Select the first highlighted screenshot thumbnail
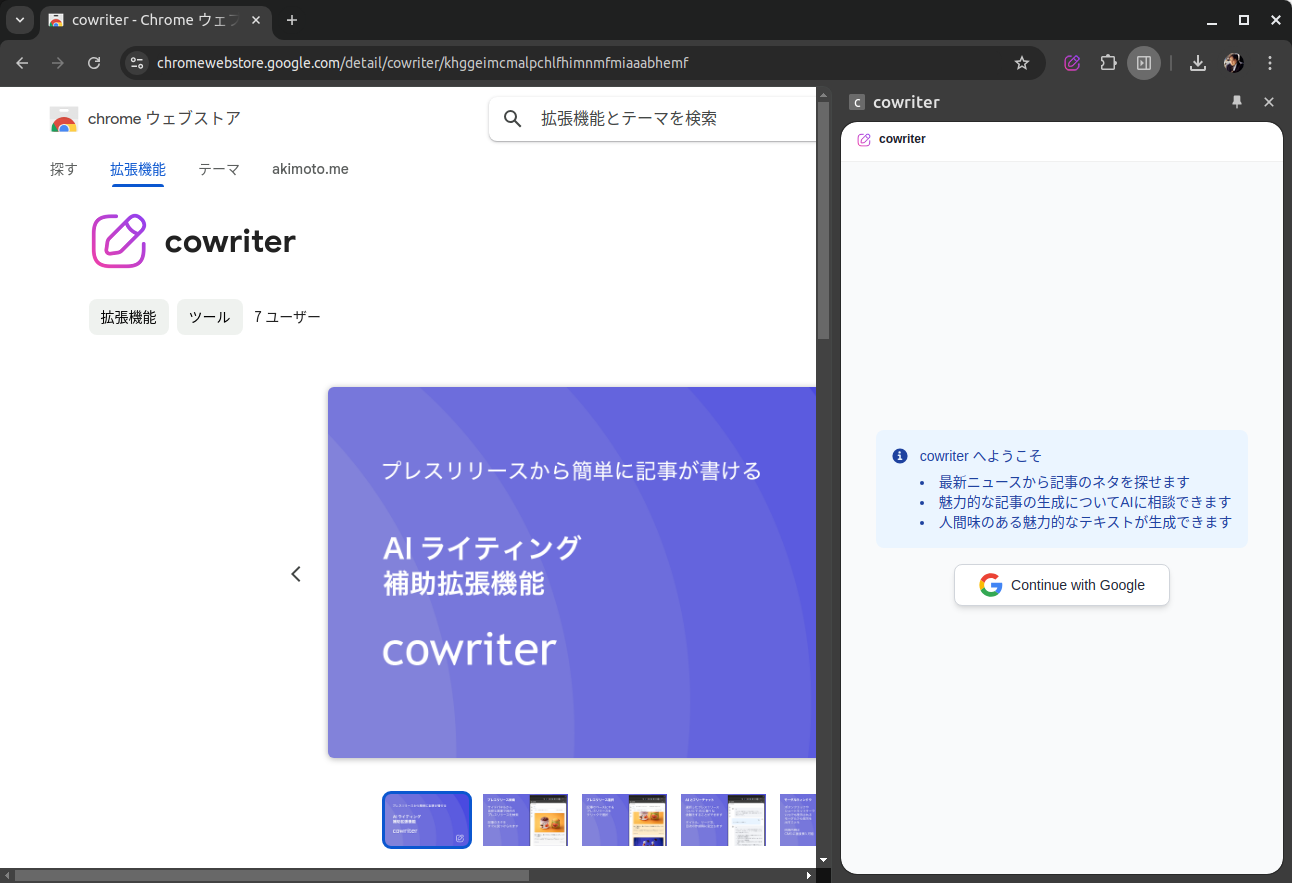The width and height of the screenshot is (1292, 883). 427,820
